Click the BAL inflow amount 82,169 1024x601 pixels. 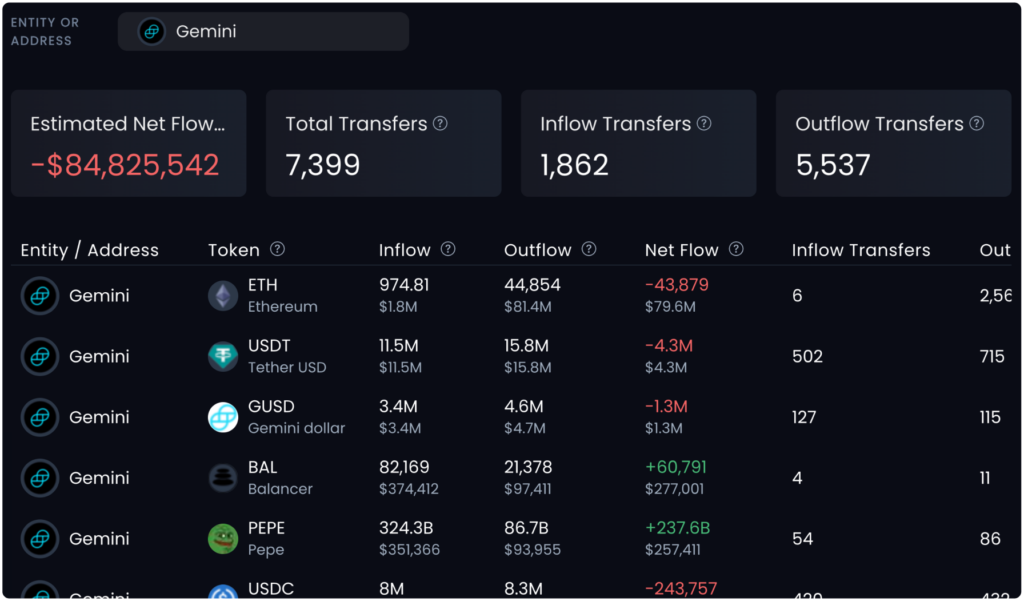[x=404, y=467]
